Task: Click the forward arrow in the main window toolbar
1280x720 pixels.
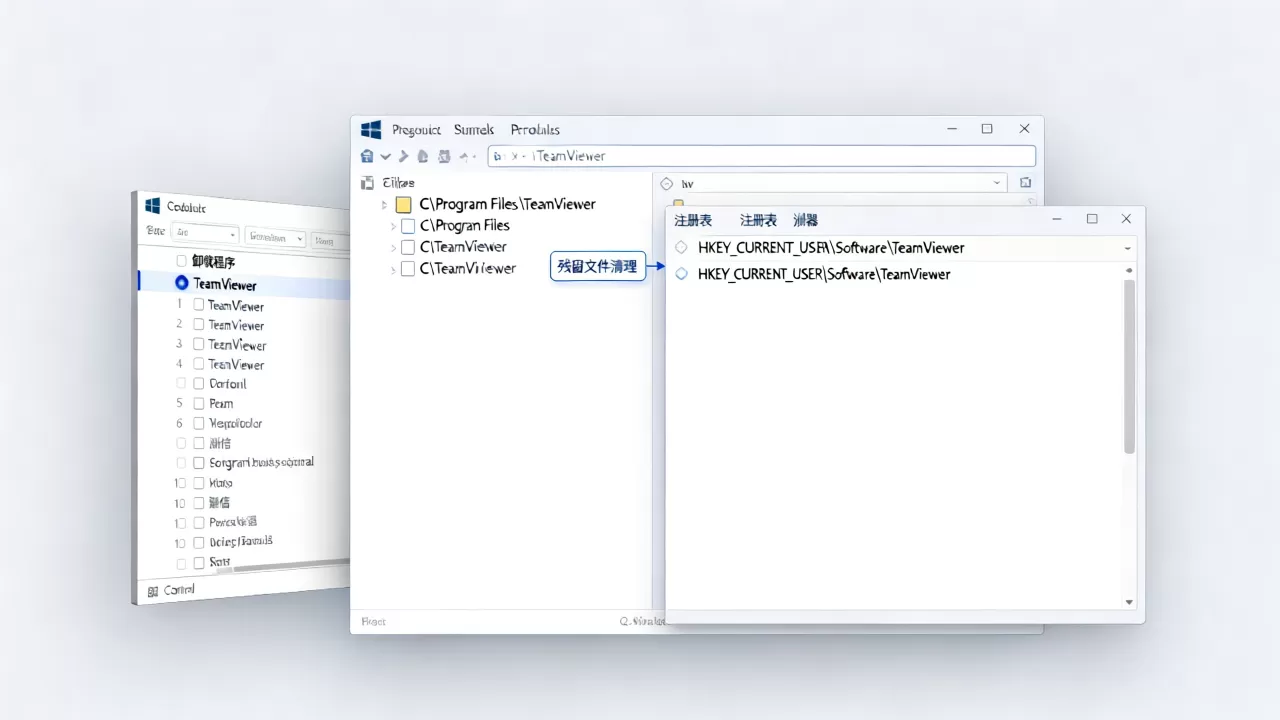Action: (x=403, y=156)
